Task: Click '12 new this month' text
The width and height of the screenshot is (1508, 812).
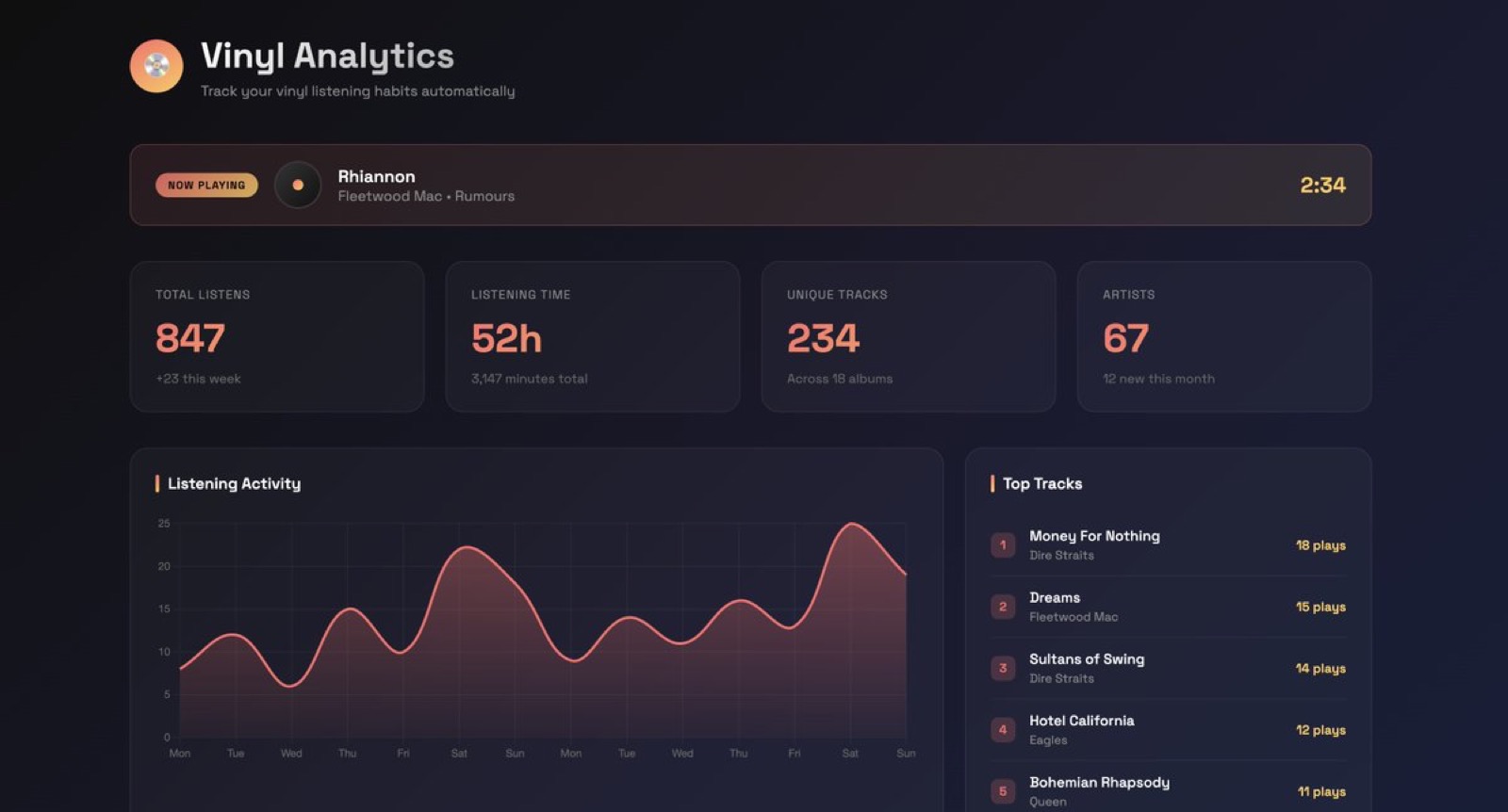Action: 1158,379
